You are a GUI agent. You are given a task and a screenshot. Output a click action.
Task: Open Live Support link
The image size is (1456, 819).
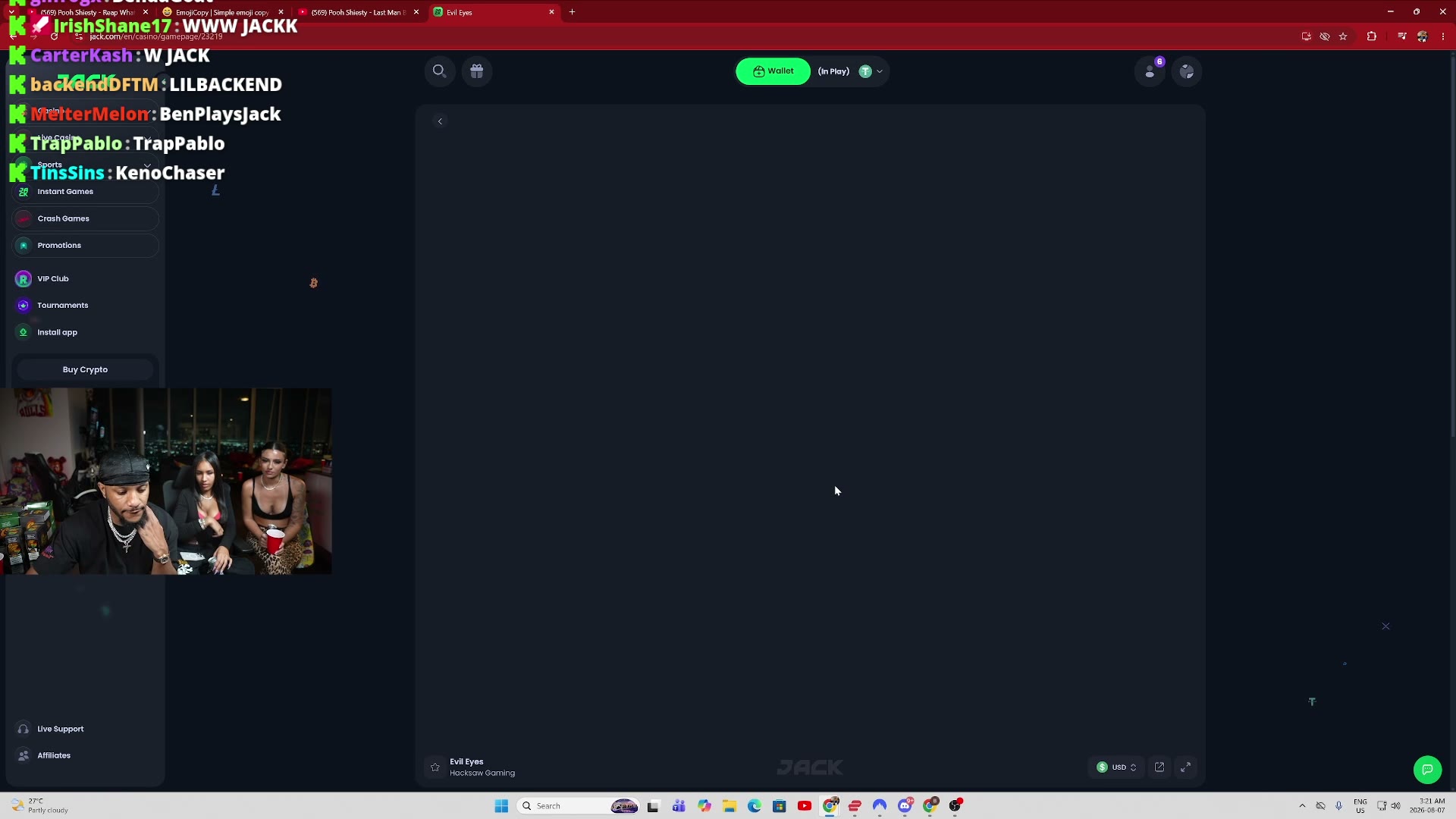tap(60, 729)
